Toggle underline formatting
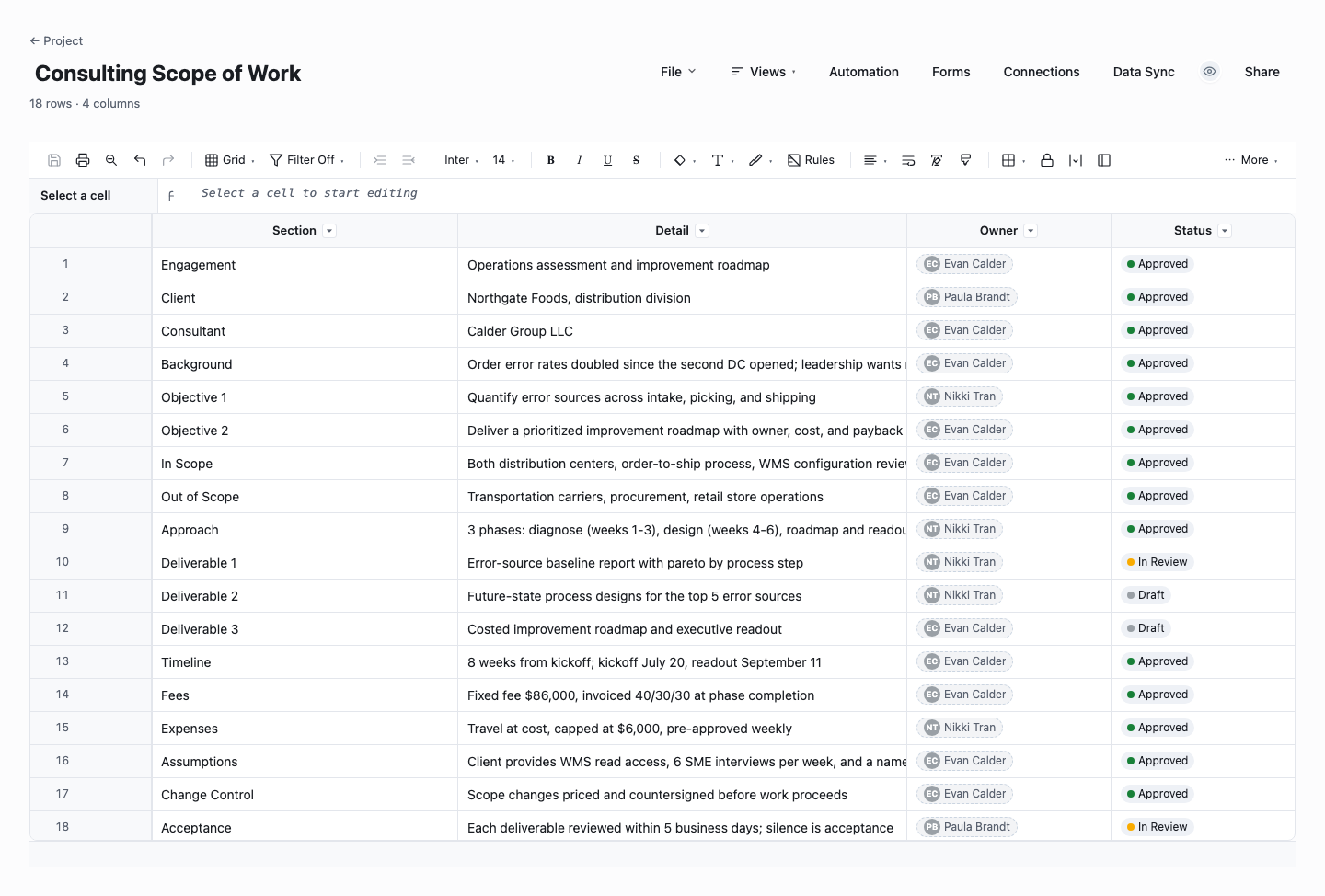 (x=608, y=160)
